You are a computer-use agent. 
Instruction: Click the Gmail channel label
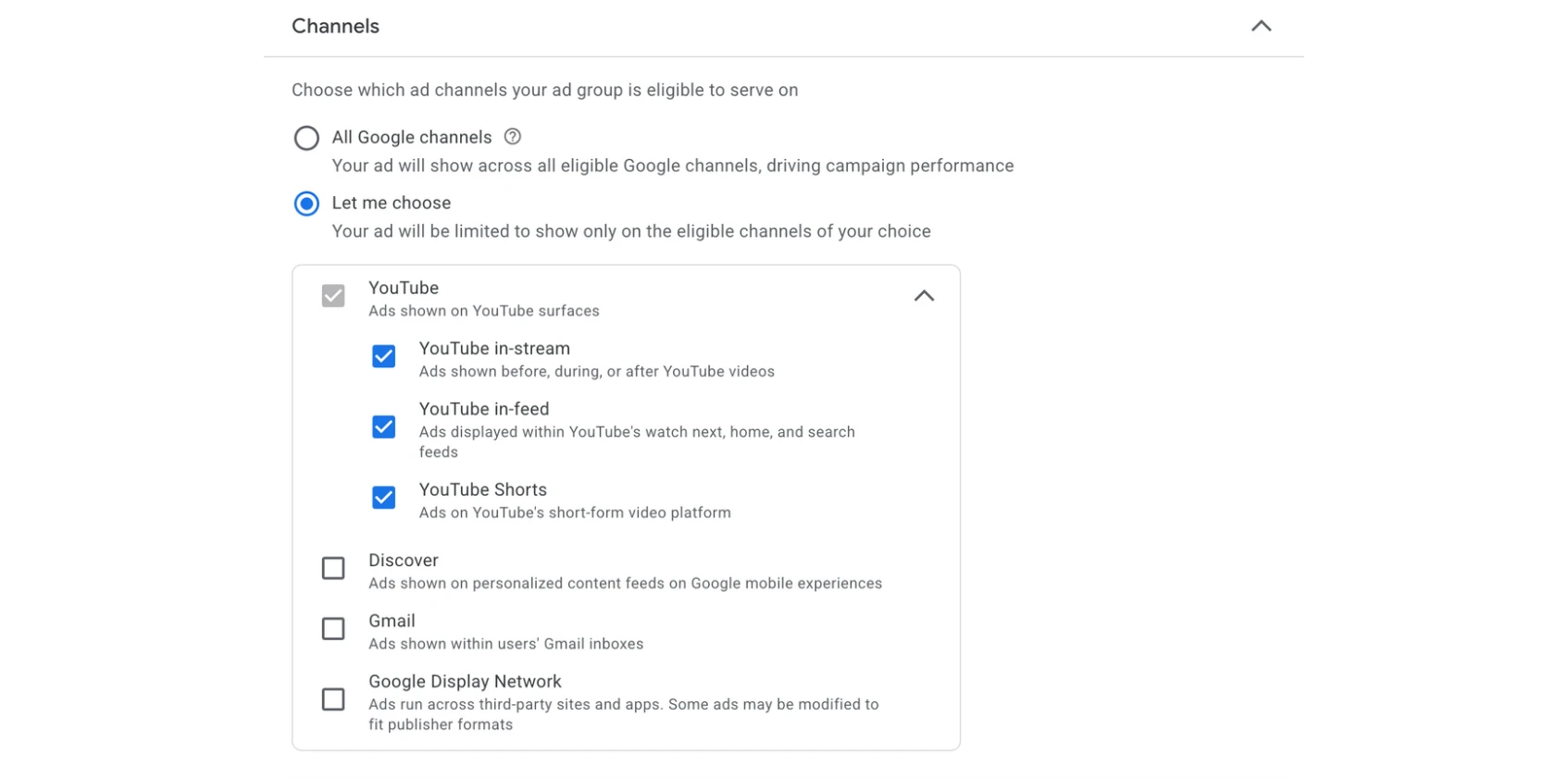click(x=392, y=621)
